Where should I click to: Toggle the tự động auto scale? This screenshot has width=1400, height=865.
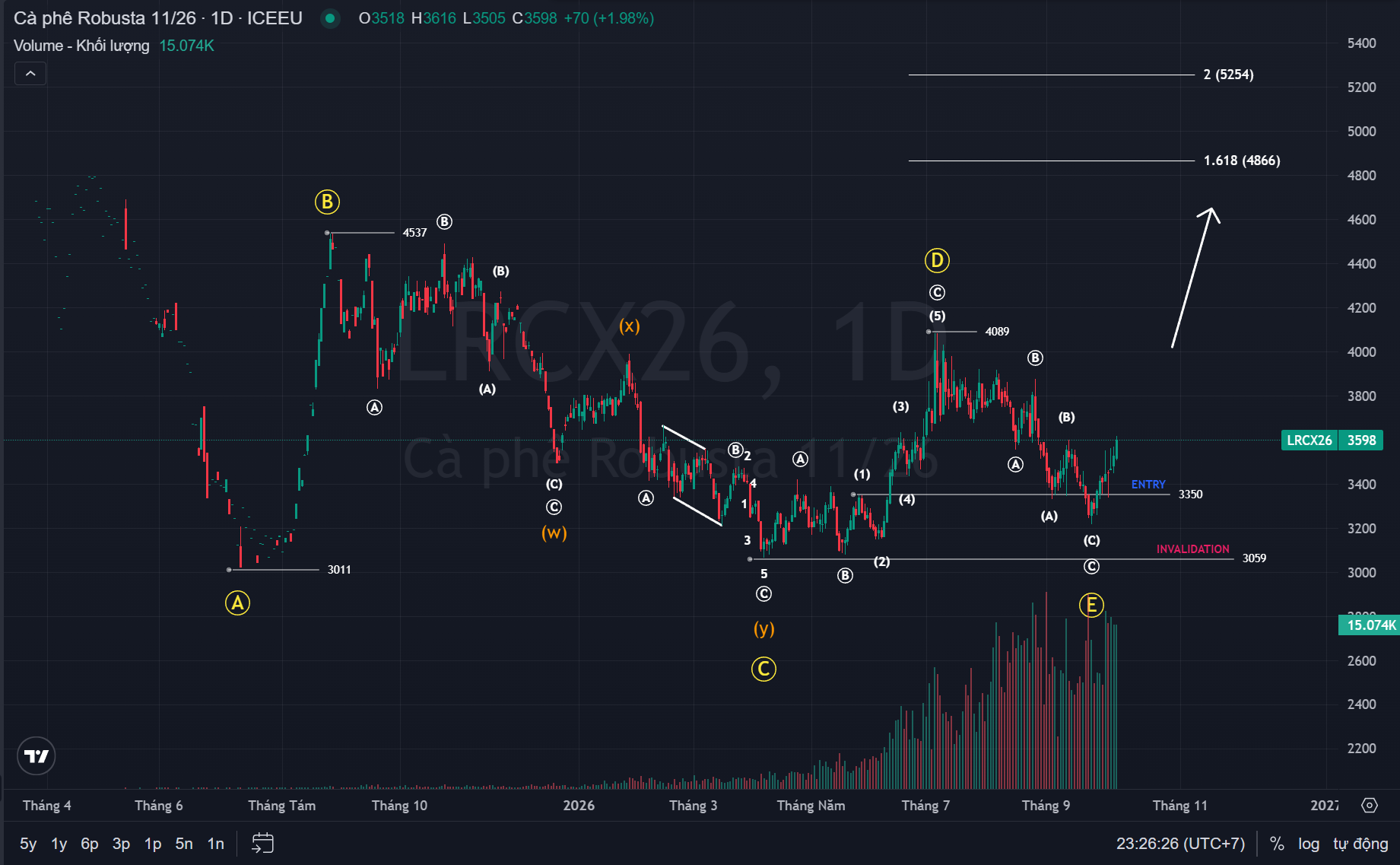[1360, 844]
